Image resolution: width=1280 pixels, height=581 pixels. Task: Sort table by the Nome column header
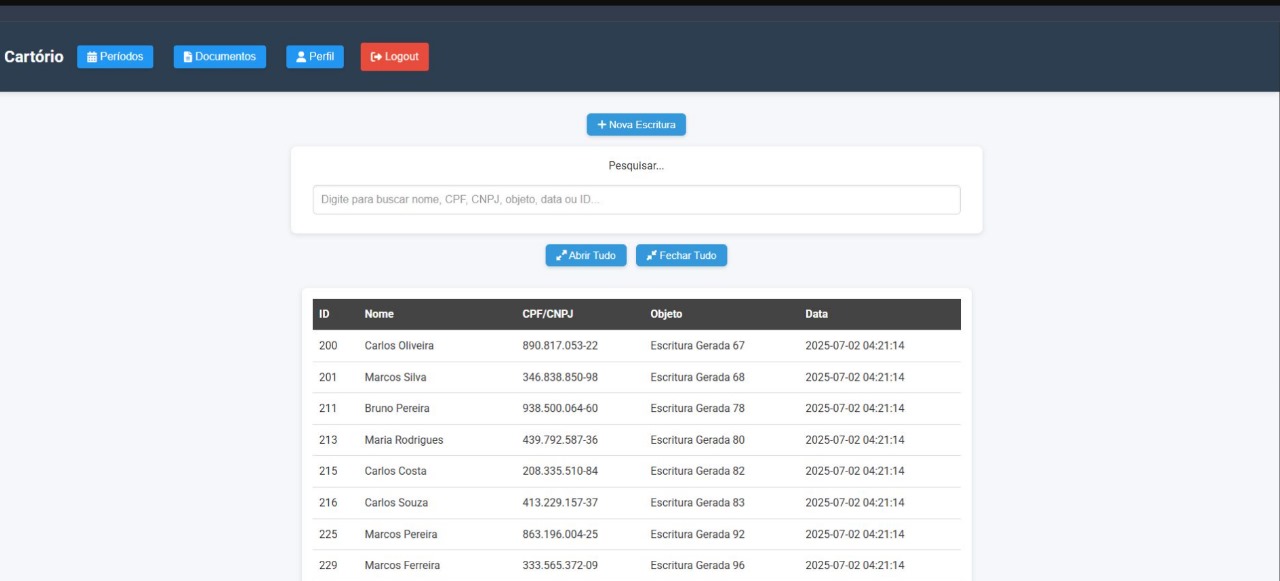(379, 314)
